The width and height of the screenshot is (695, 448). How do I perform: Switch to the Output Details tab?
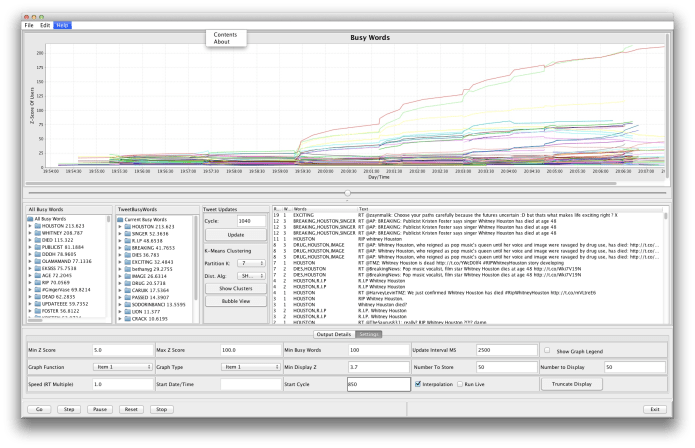point(334,335)
